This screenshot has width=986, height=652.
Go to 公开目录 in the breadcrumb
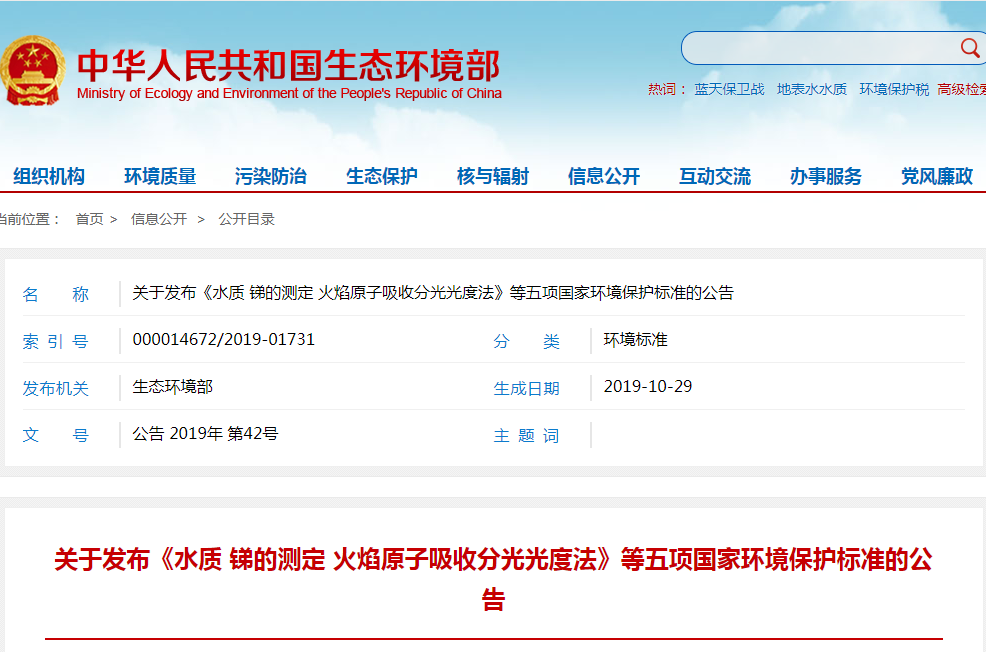pos(246,219)
